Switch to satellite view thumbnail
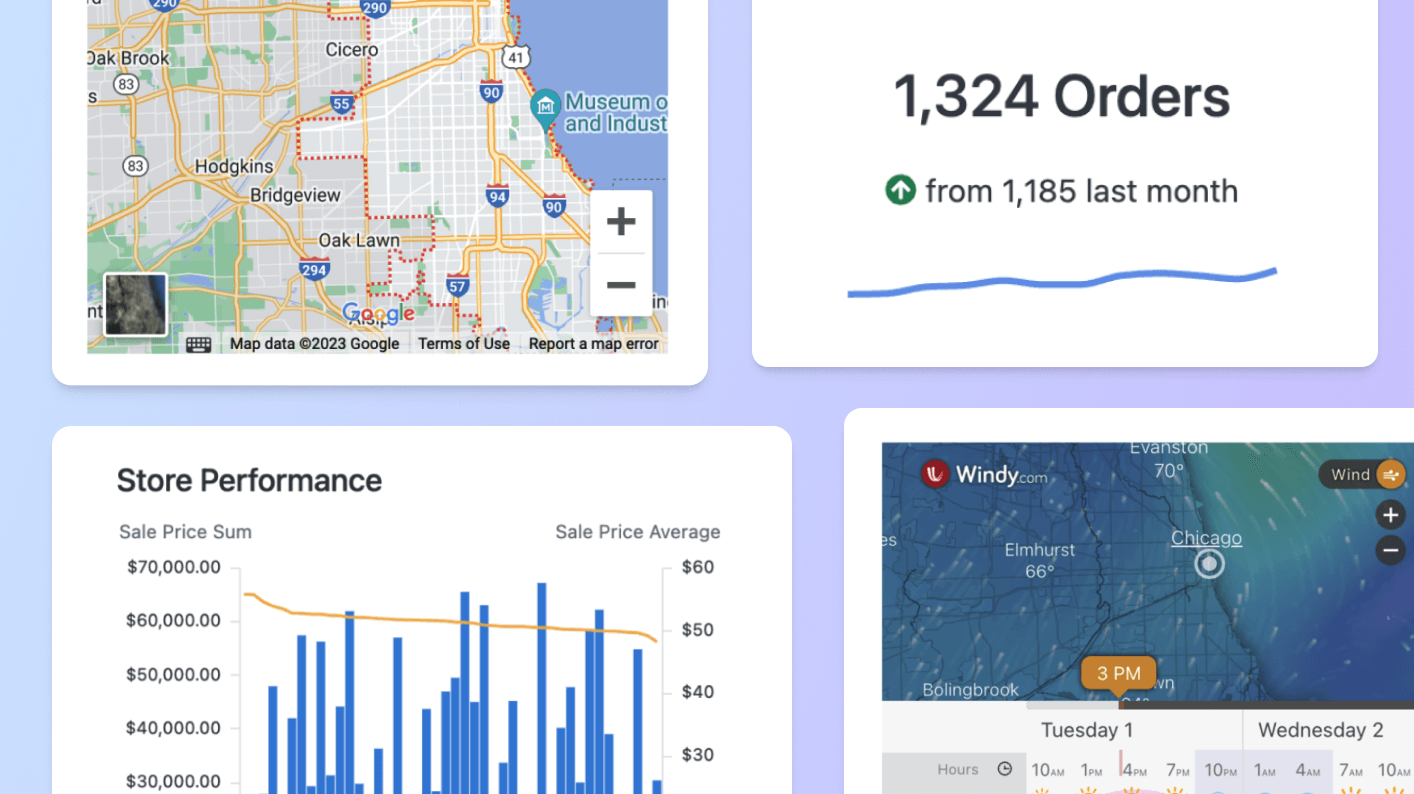 pos(135,304)
